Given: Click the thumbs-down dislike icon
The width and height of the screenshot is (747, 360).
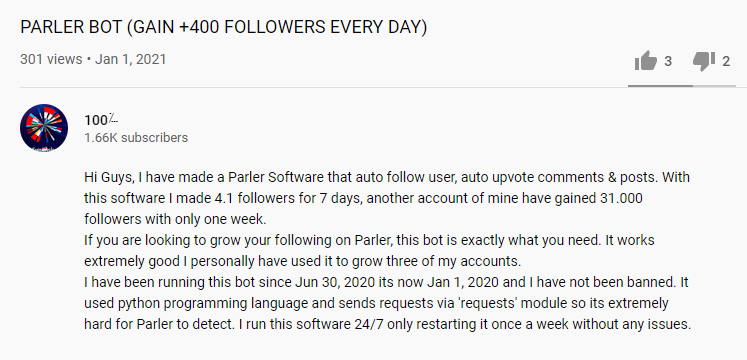Looking at the screenshot, I should [x=704, y=61].
